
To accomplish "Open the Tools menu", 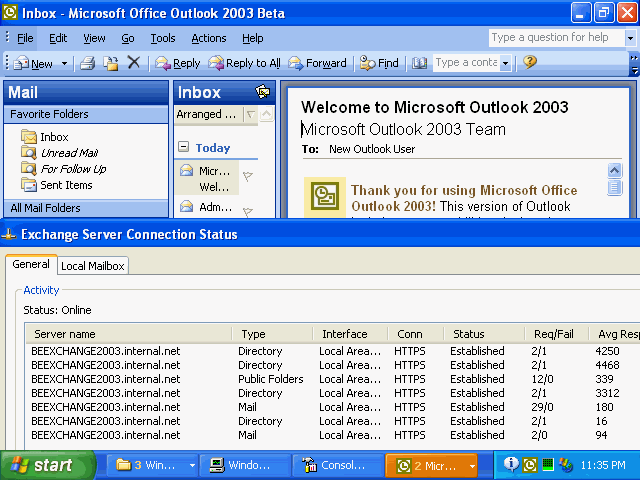I will point(162,38).
